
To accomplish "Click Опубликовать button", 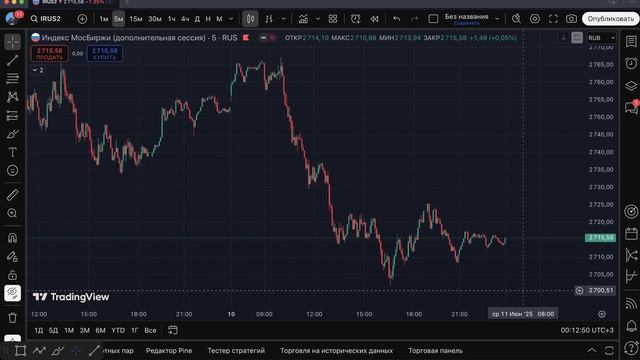I will [x=610, y=19].
